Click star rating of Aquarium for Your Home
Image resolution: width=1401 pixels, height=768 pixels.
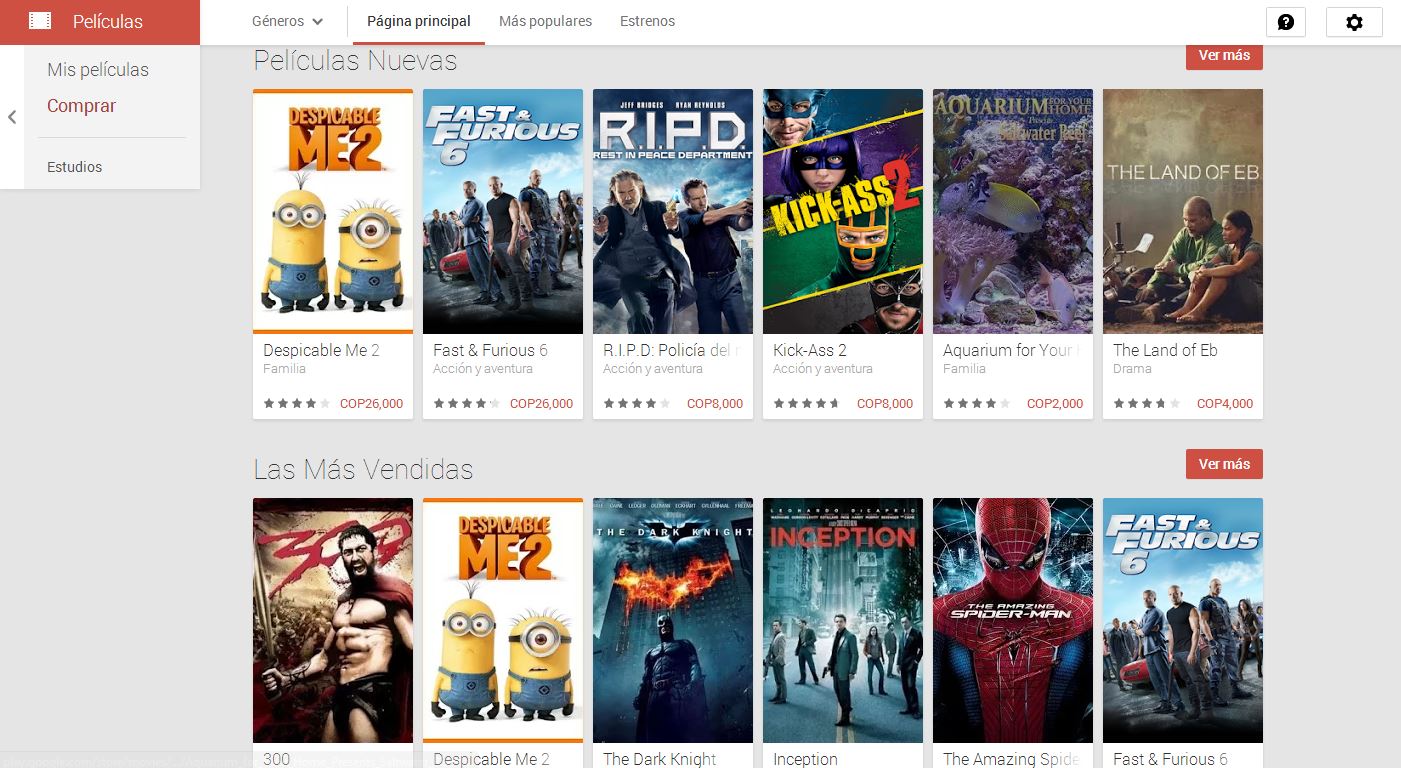click(x=976, y=404)
